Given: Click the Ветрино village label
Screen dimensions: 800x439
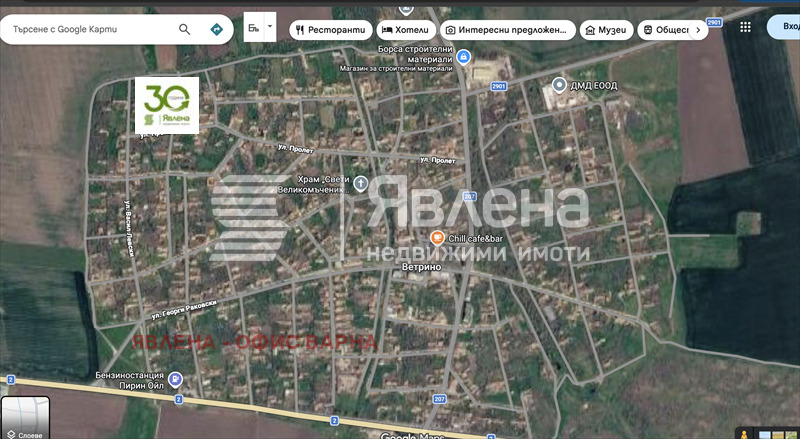Looking at the screenshot, I should [421, 267].
